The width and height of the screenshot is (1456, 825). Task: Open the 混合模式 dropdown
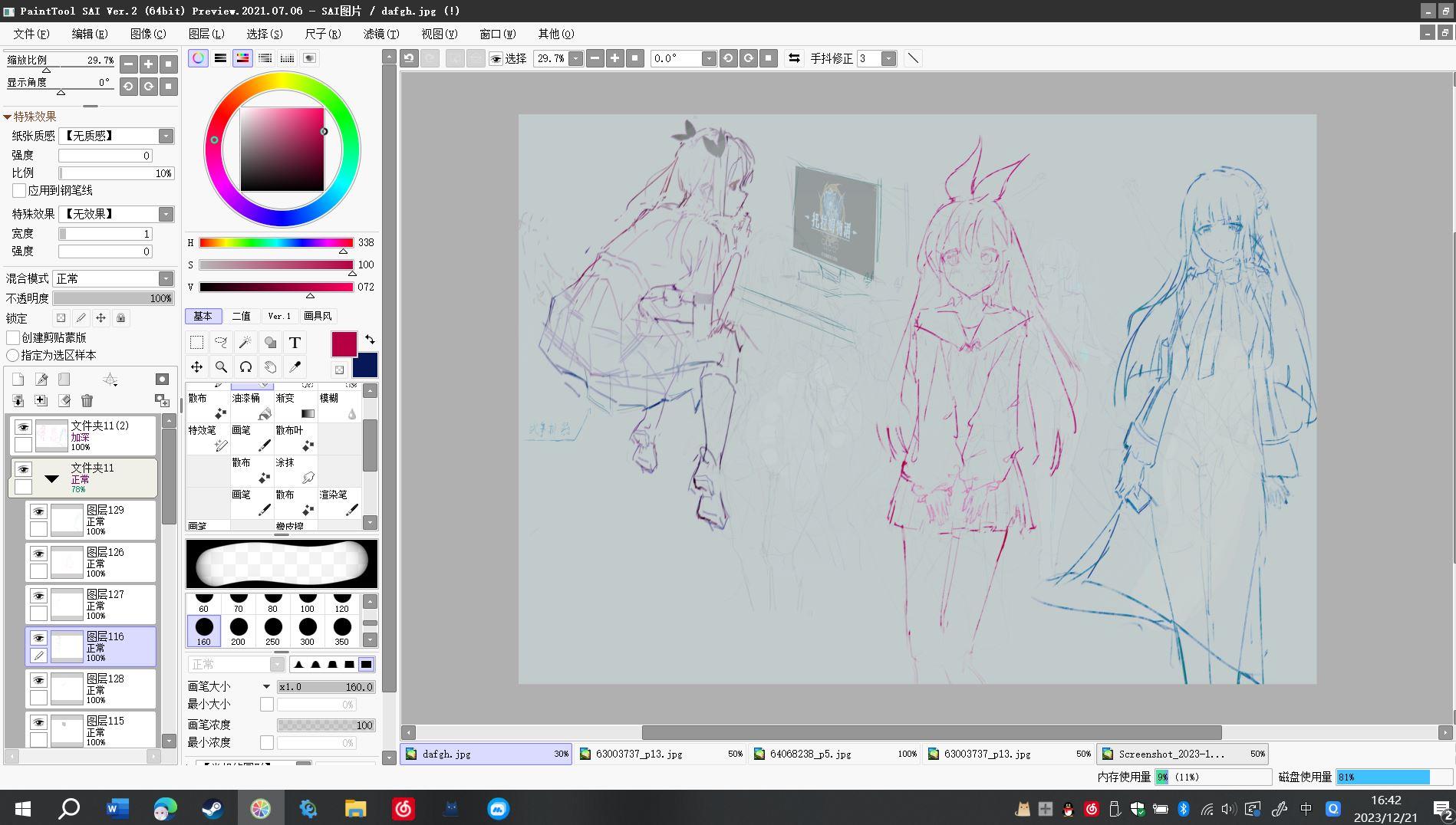[x=166, y=278]
